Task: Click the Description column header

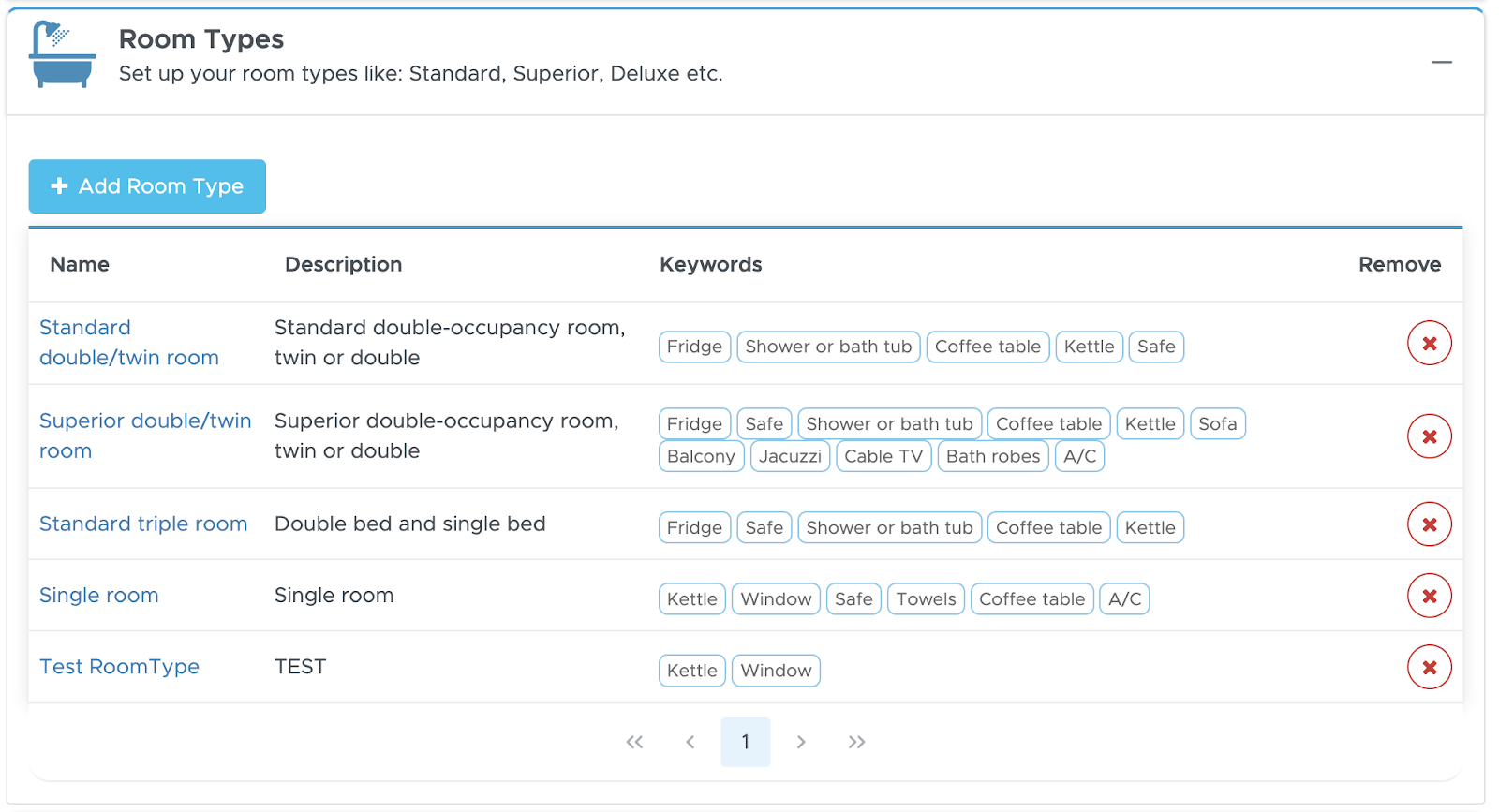Action: point(344,265)
